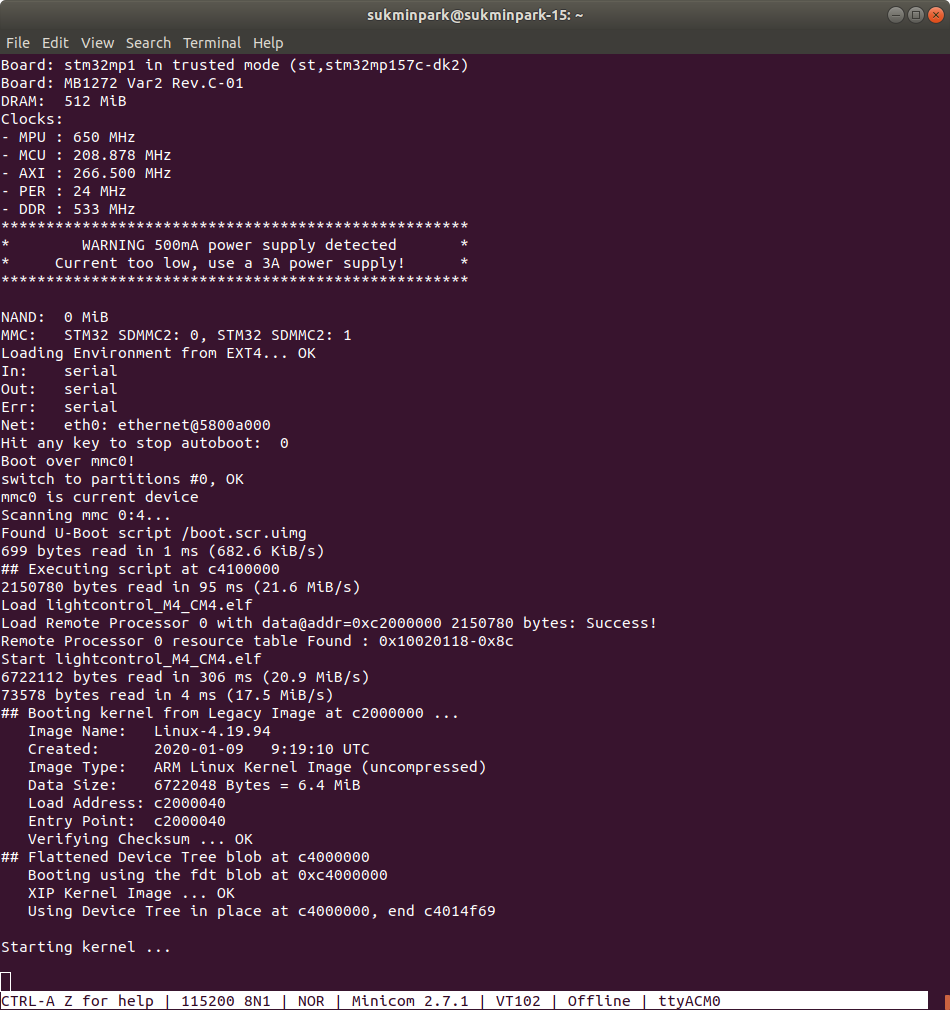Open the Terminal menu
Image resolution: width=950 pixels, height=1010 pixels.
point(212,43)
